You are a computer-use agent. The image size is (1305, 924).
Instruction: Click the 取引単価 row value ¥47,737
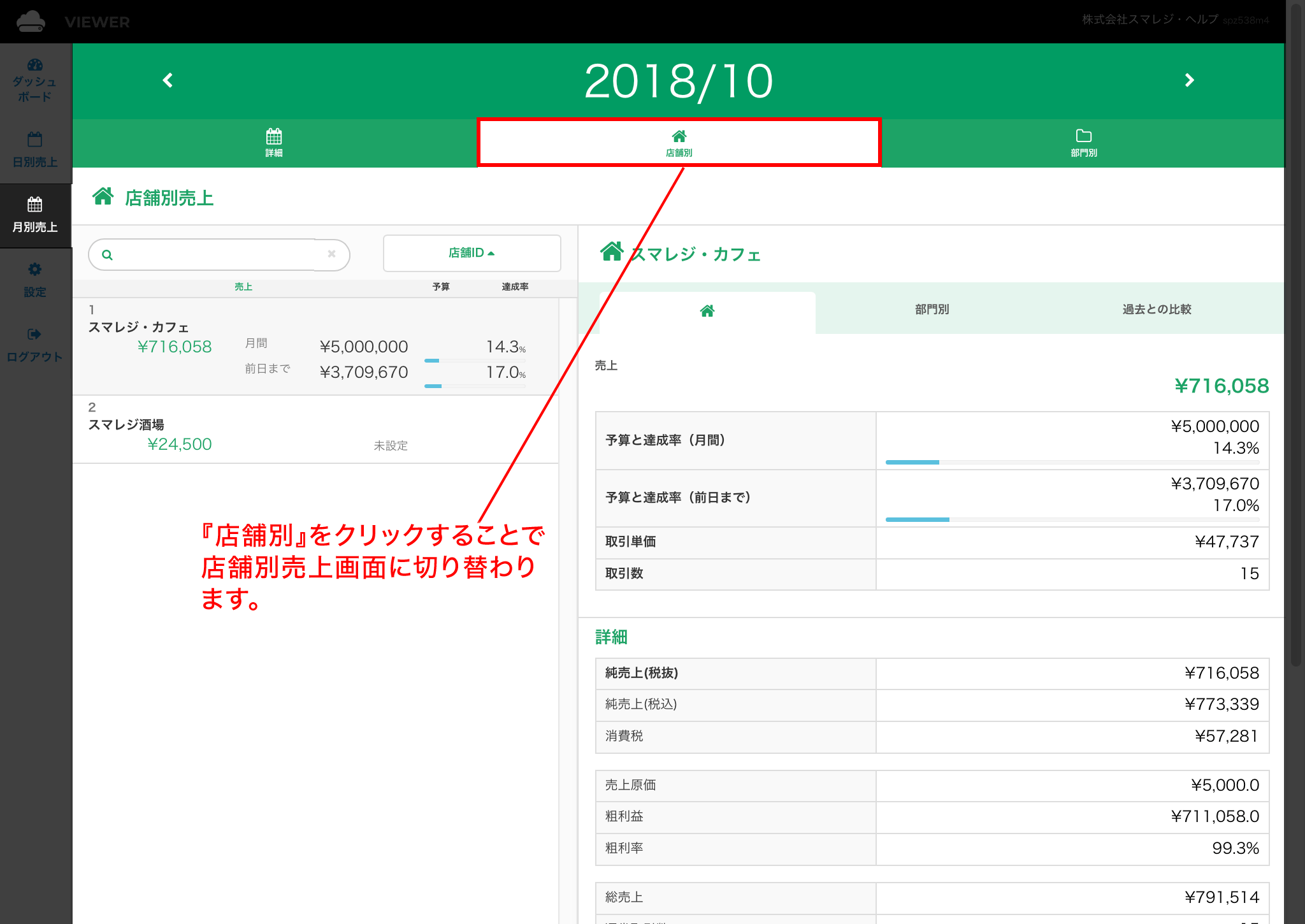click(1227, 542)
